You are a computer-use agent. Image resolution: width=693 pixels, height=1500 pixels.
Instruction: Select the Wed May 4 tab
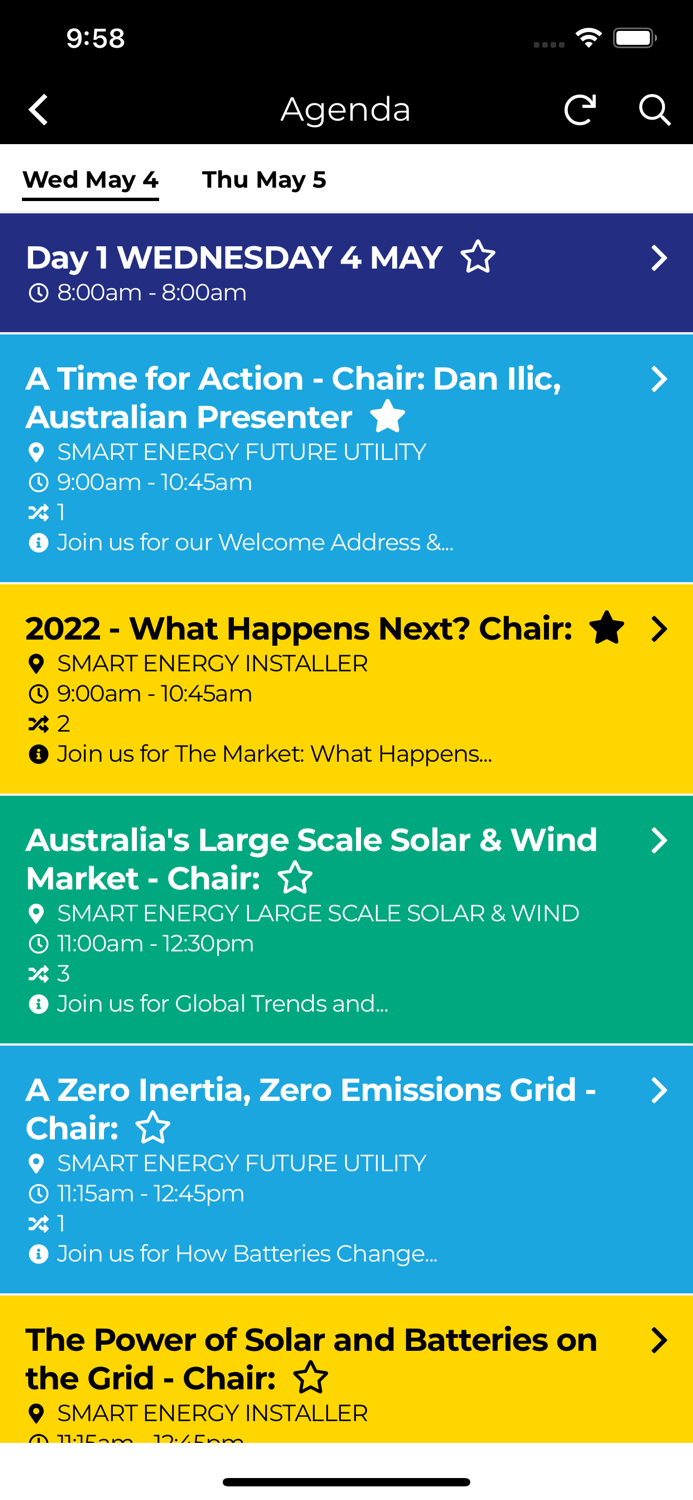click(x=90, y=179)
